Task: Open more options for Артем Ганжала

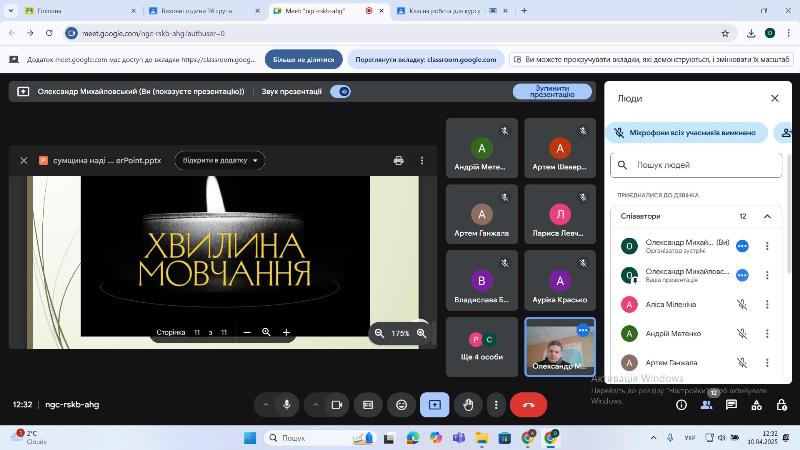Action: [x=767, y=363]
